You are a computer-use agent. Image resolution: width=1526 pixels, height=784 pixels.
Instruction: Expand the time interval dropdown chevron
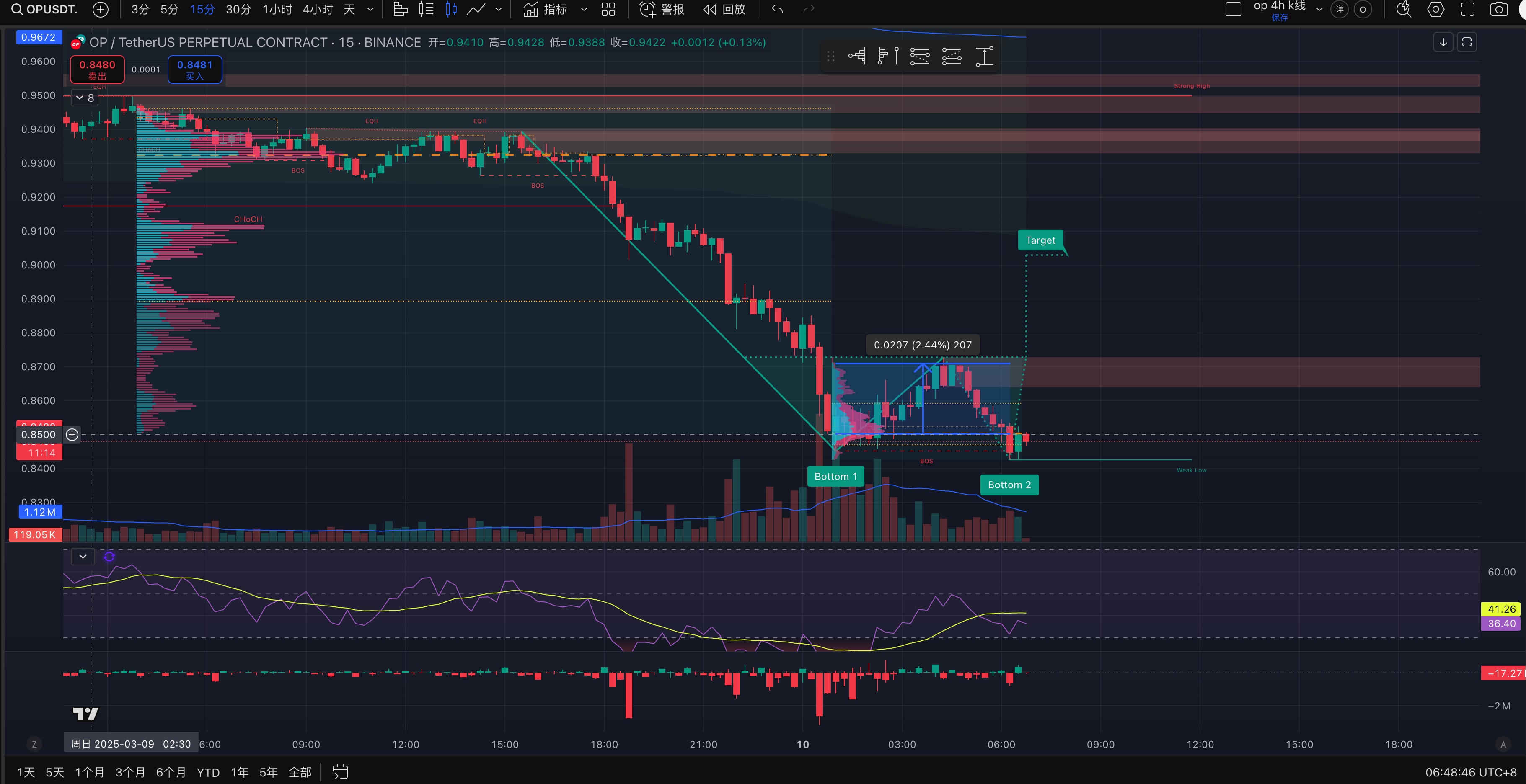[371, 10]
